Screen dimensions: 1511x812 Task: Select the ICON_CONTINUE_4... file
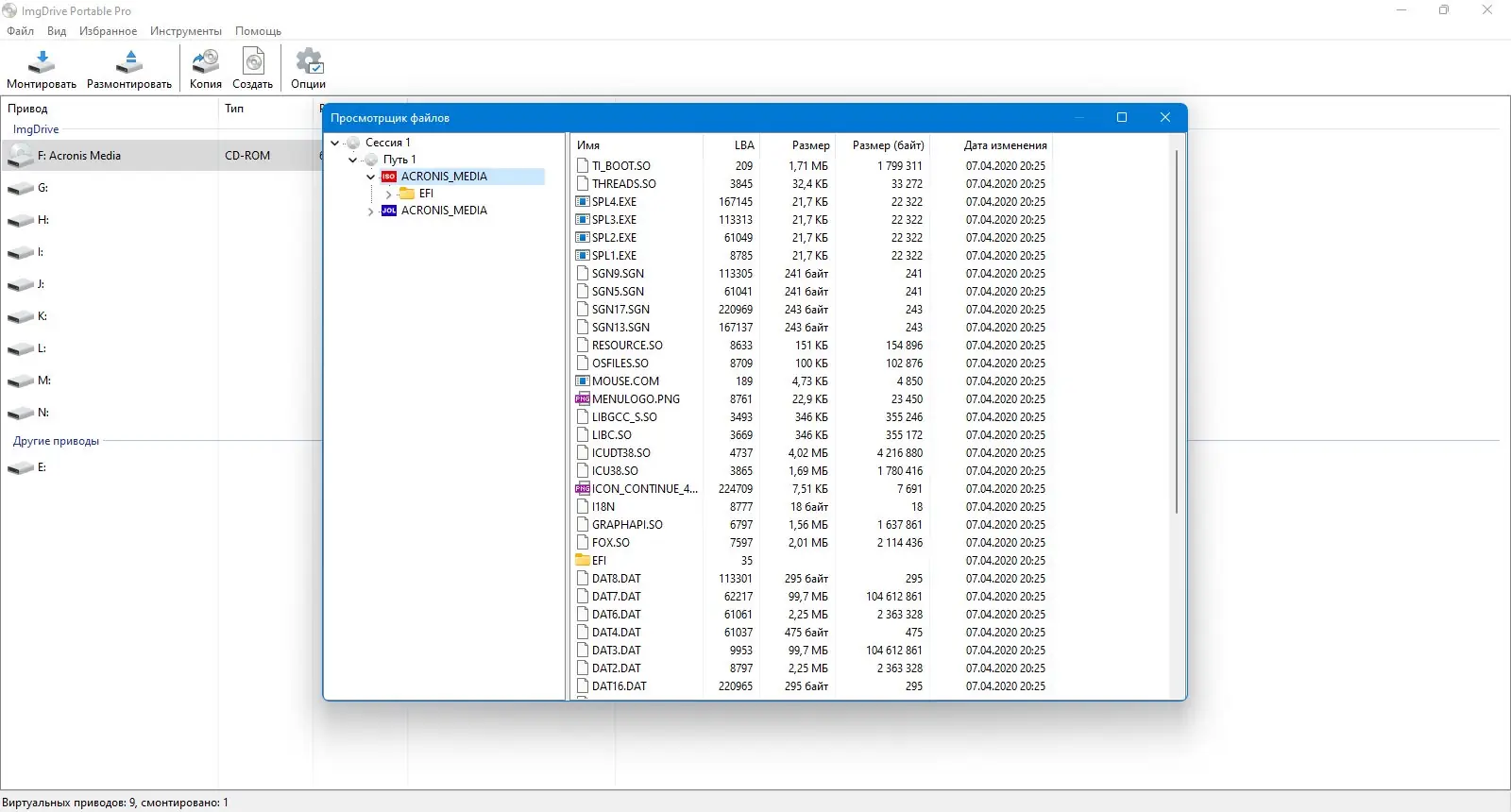(645, 489)
